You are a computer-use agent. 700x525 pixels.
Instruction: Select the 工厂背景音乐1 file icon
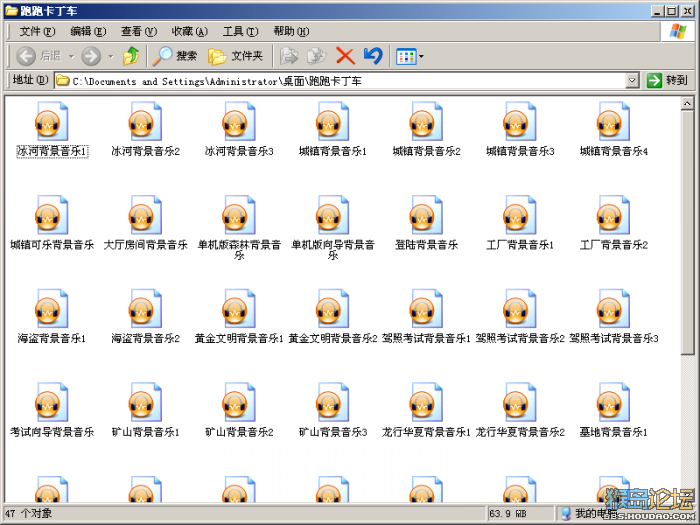pos(520,215)
